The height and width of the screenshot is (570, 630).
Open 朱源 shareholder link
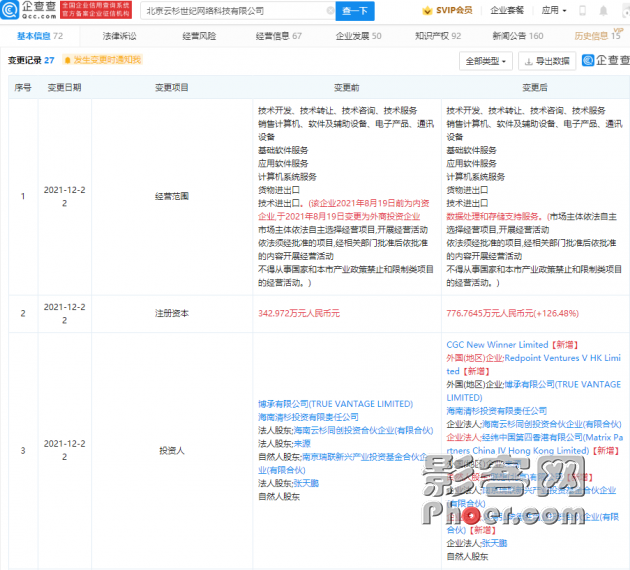(x=302, y=443)
